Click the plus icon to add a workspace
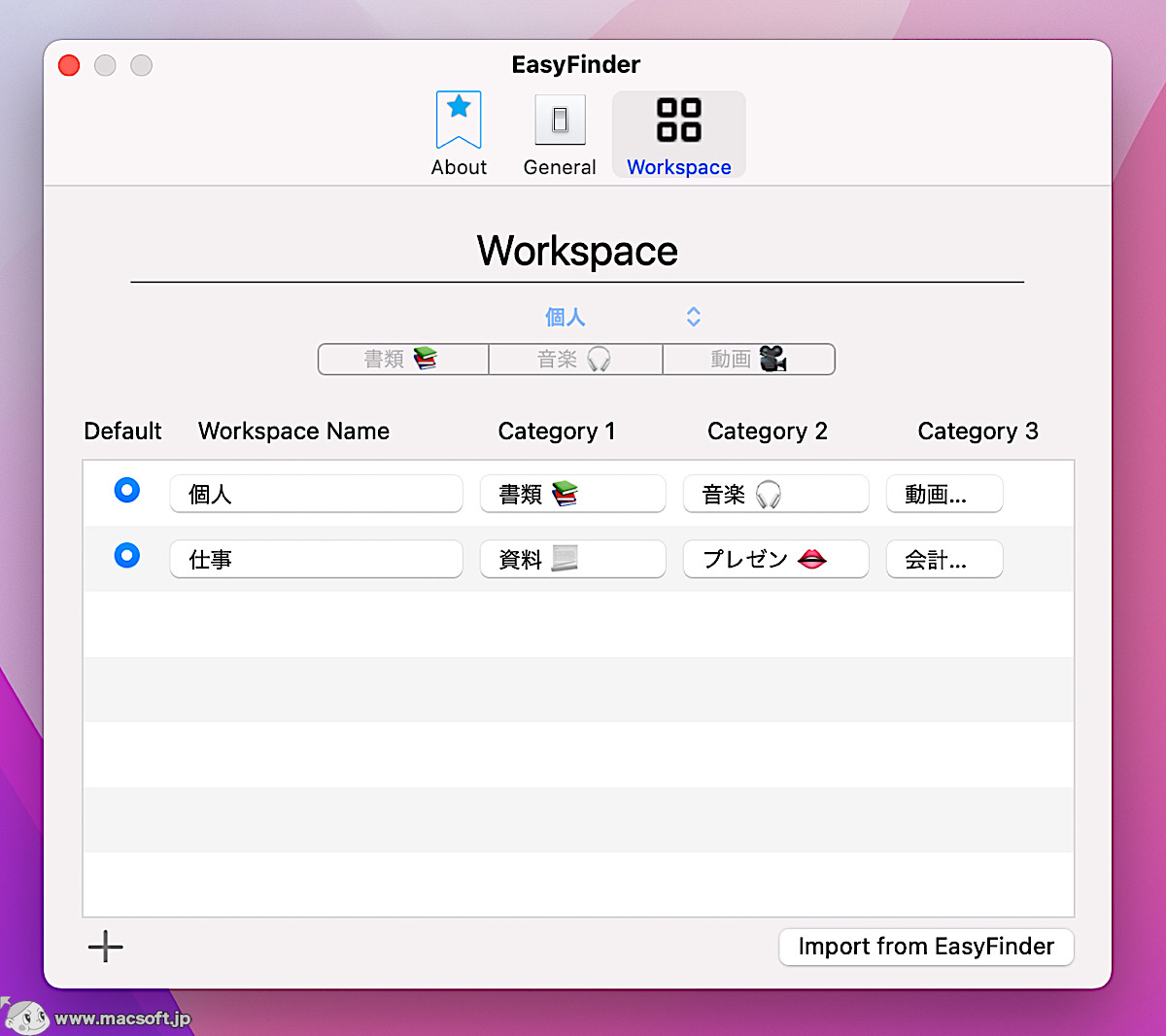The width and height of the screenshot is (1166, 1036). pos(105,947)
